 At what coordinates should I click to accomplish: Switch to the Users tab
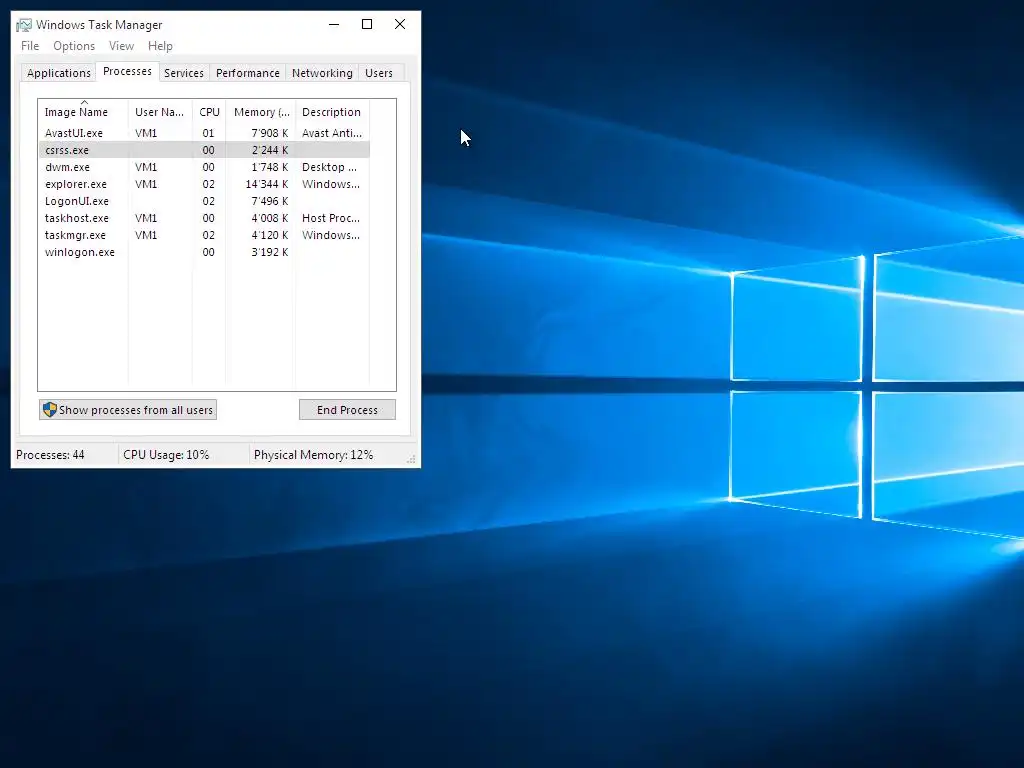pyautogui.click(x=379, y=73)
